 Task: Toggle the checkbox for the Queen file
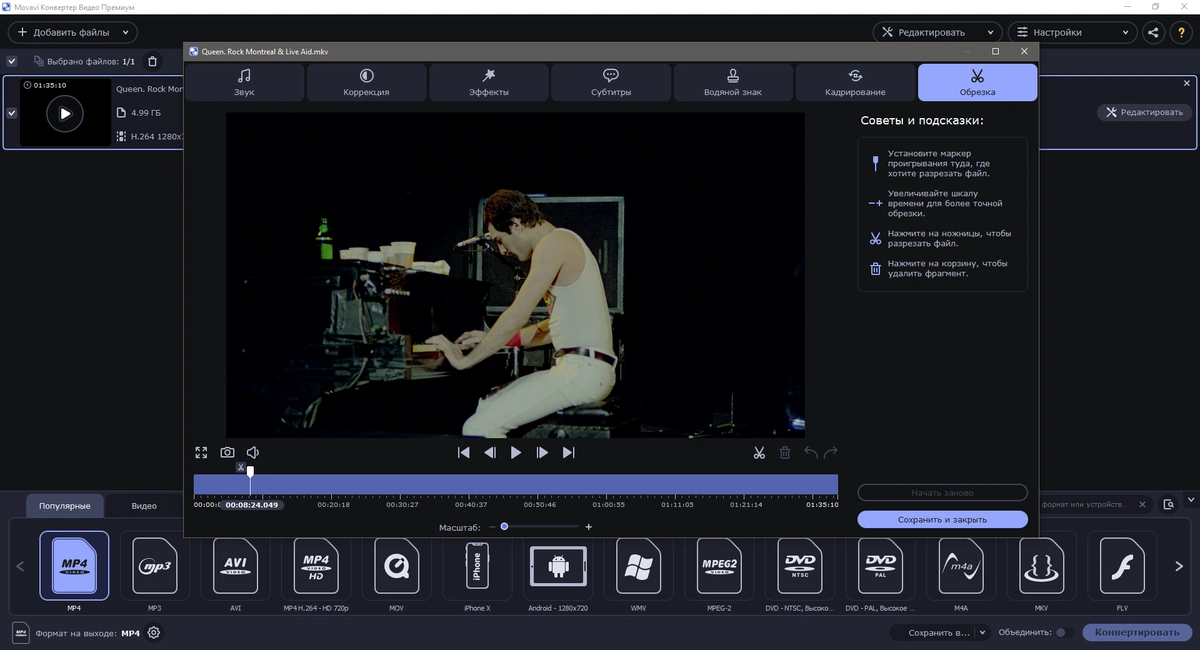(x=12, y=113)
